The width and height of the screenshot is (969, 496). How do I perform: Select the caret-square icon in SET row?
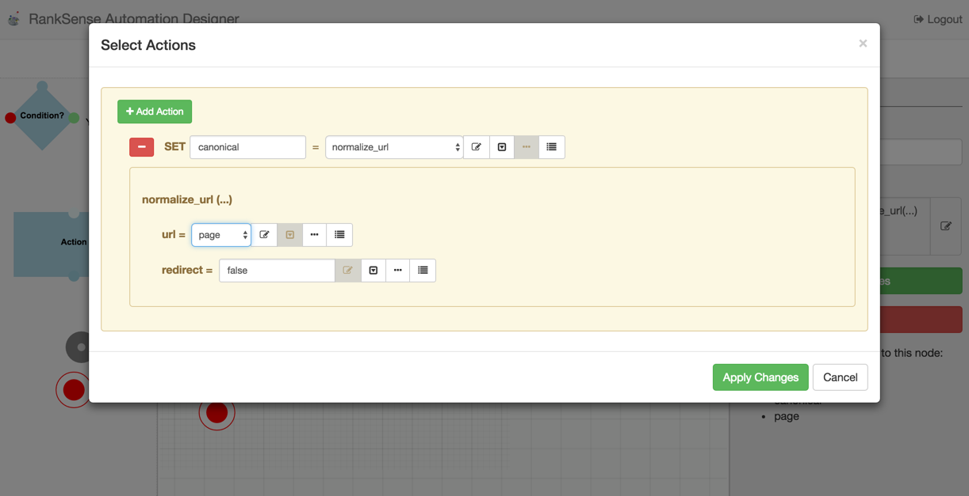tap(502, 147)
